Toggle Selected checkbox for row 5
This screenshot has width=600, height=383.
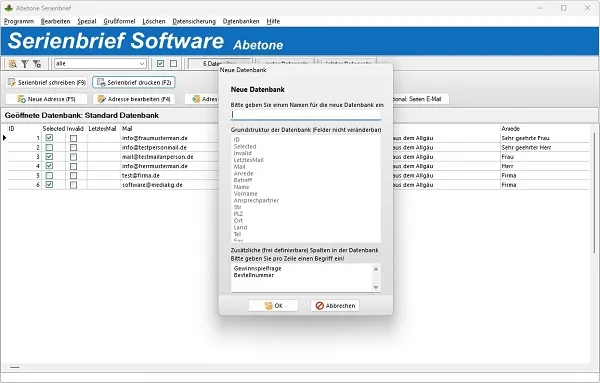click(49, 175)
